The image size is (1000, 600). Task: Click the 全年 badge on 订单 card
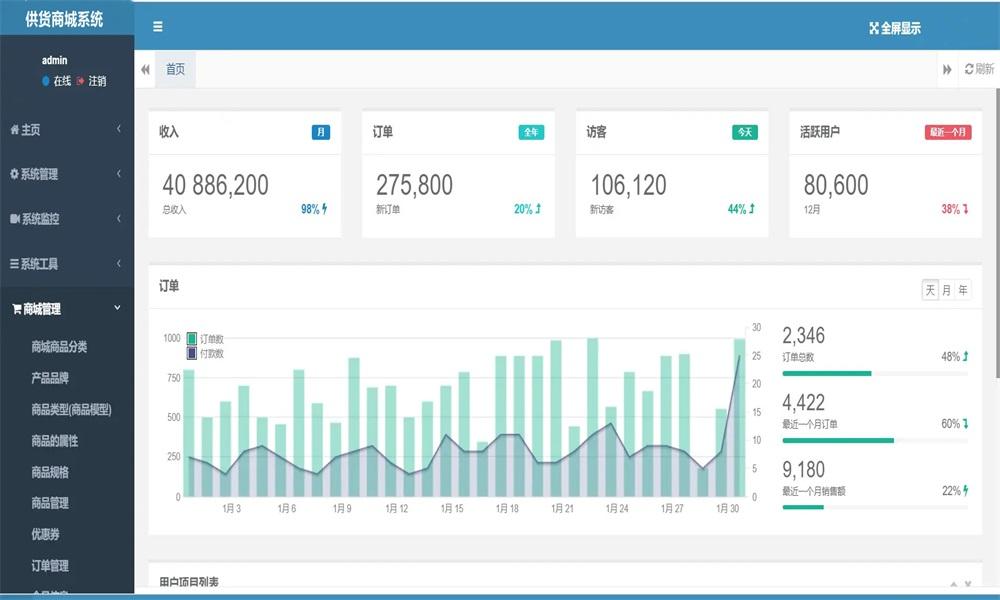pos(531,132)
